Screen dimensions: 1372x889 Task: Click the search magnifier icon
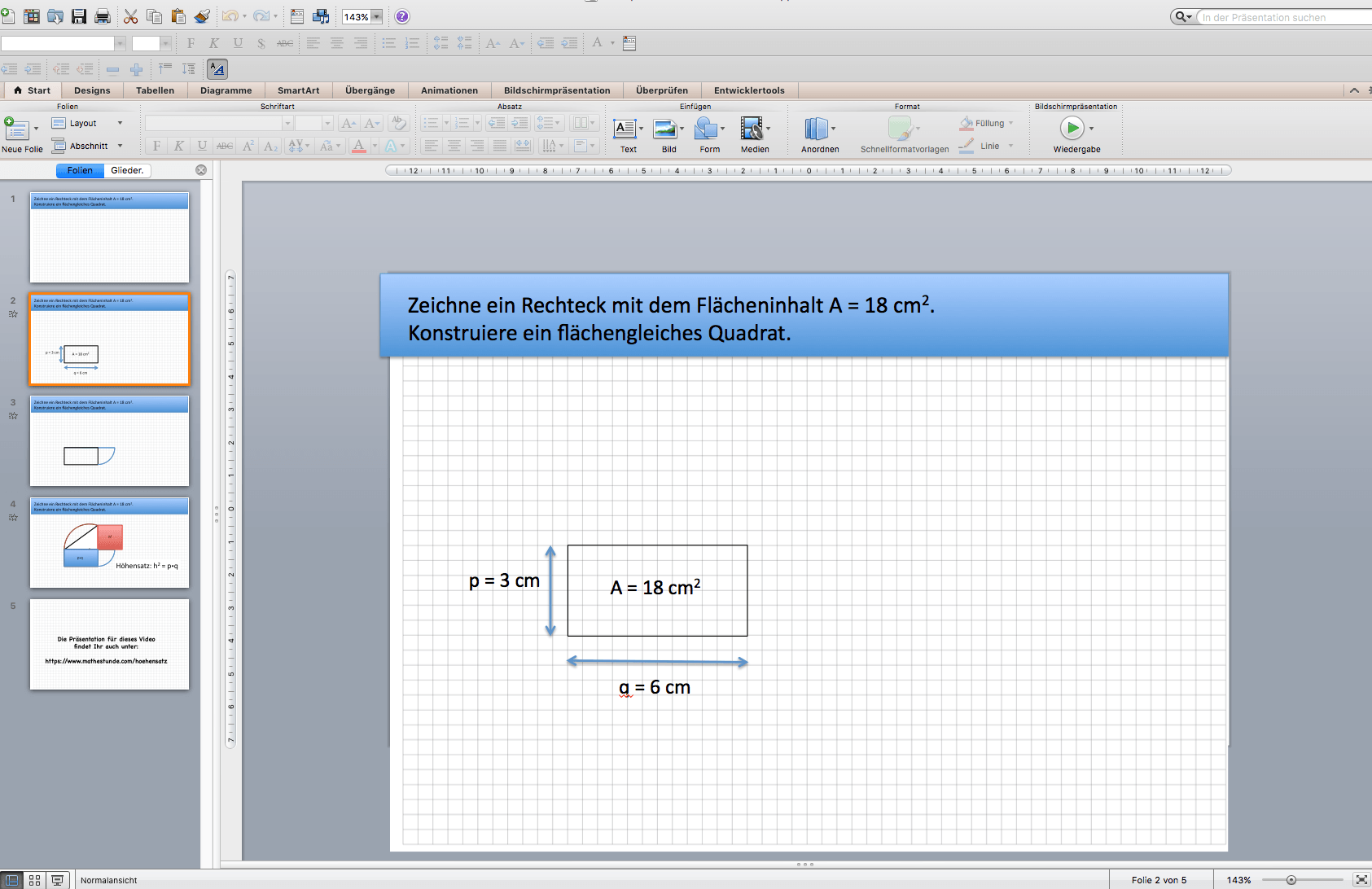pos(1181,16)
